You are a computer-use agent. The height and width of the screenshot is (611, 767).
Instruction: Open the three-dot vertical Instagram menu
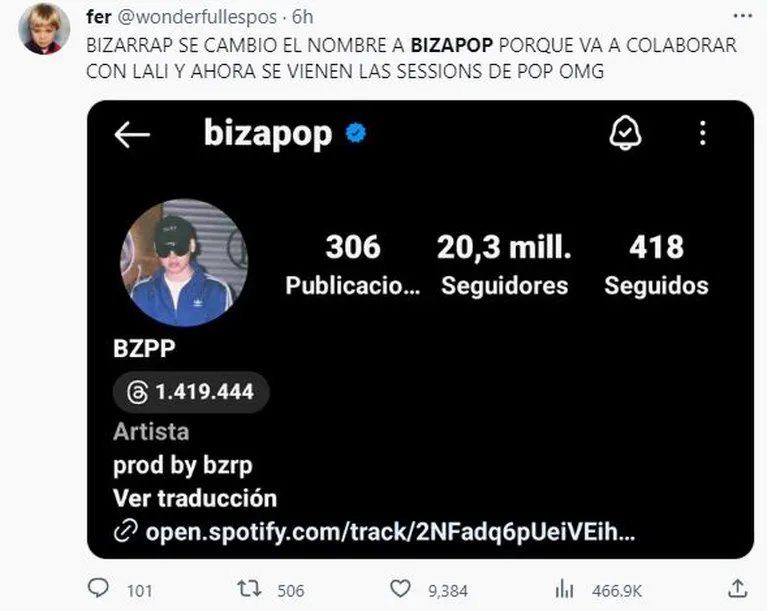[702, 133]
